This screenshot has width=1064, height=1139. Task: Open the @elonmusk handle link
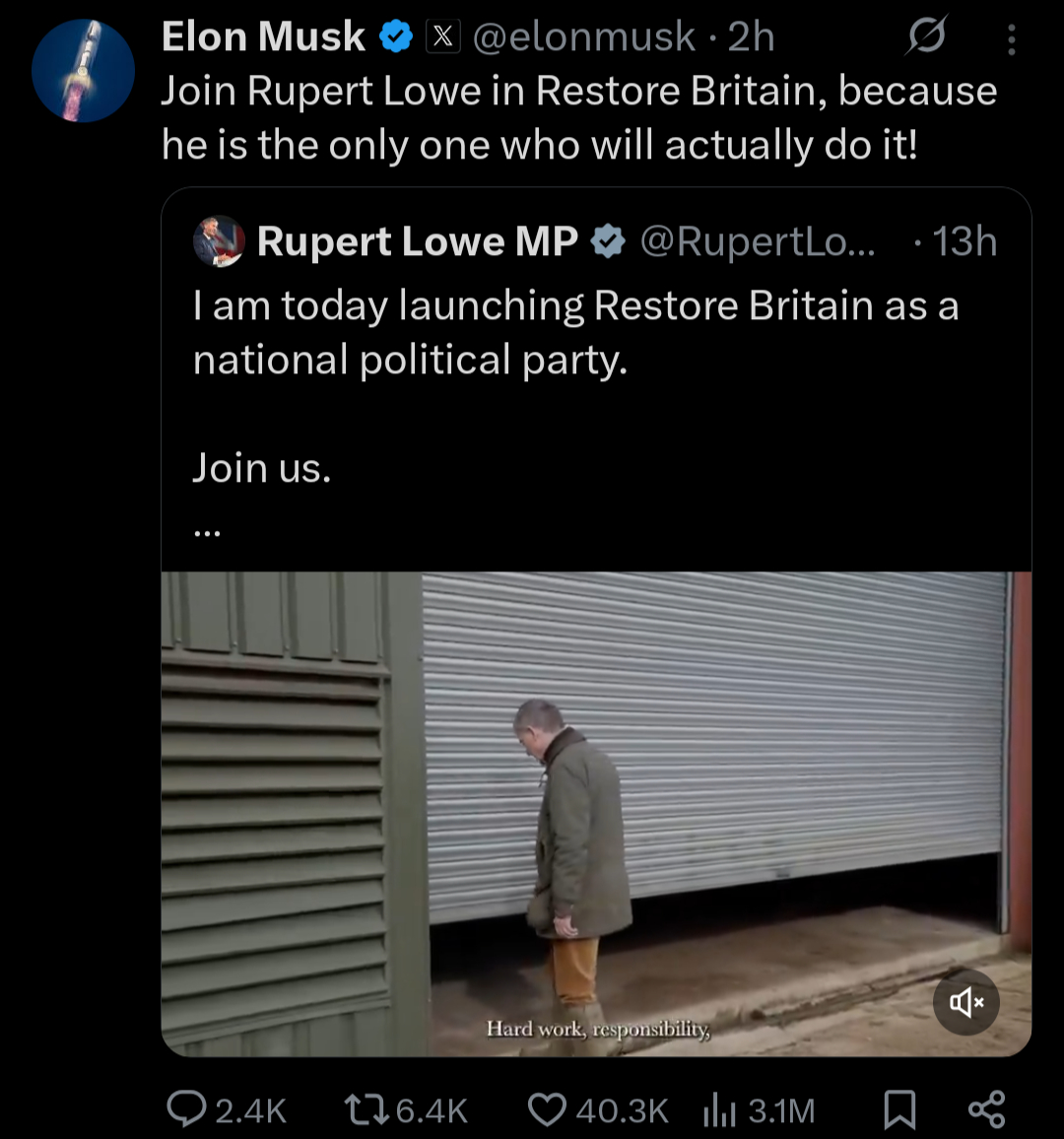coord(583,37)
